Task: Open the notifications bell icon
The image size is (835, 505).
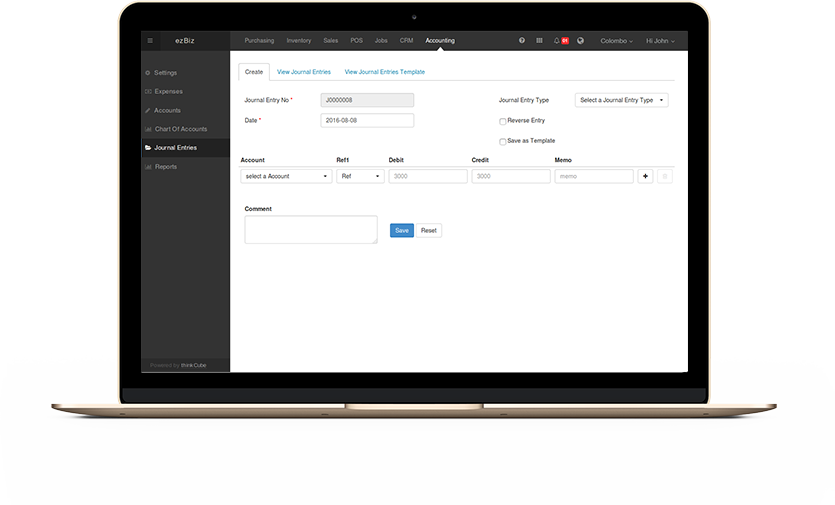Action: pyautogui.click(x=556, y=40)
